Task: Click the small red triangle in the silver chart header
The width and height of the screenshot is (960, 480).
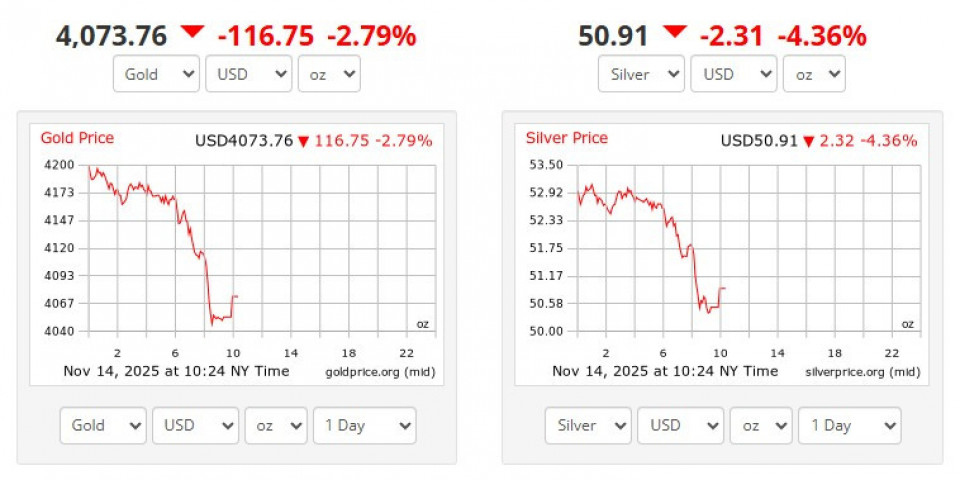Action: tap(808, 141)
